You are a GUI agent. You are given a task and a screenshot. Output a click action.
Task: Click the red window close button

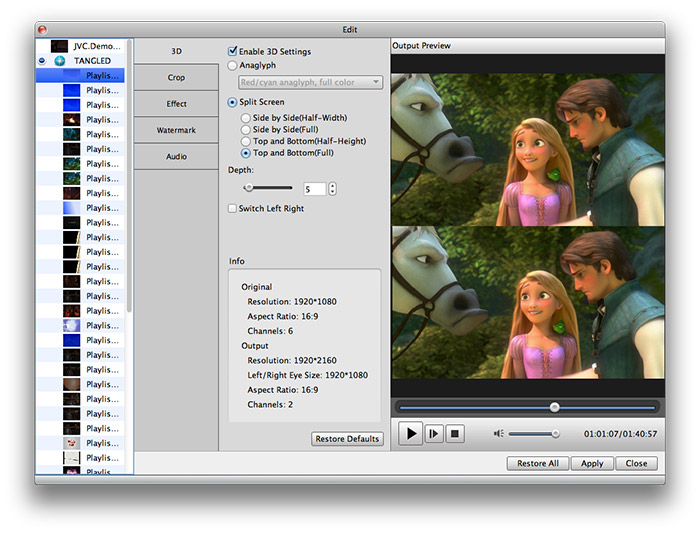point(43,30)
